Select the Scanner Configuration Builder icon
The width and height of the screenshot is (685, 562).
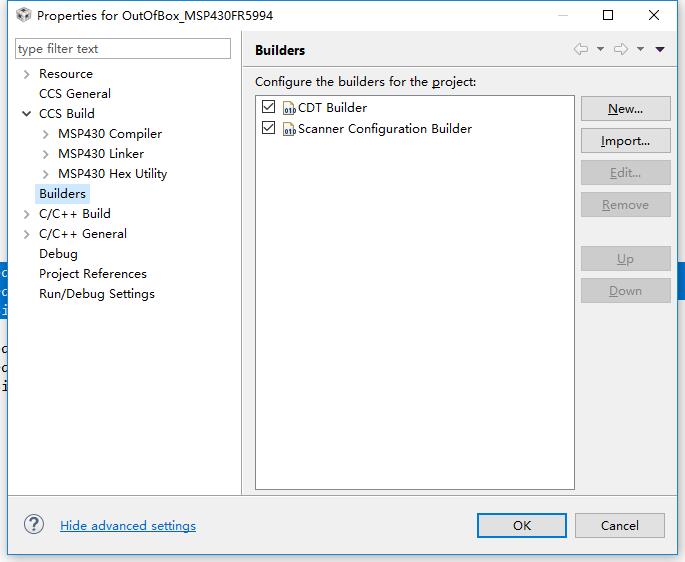(290, 129)
